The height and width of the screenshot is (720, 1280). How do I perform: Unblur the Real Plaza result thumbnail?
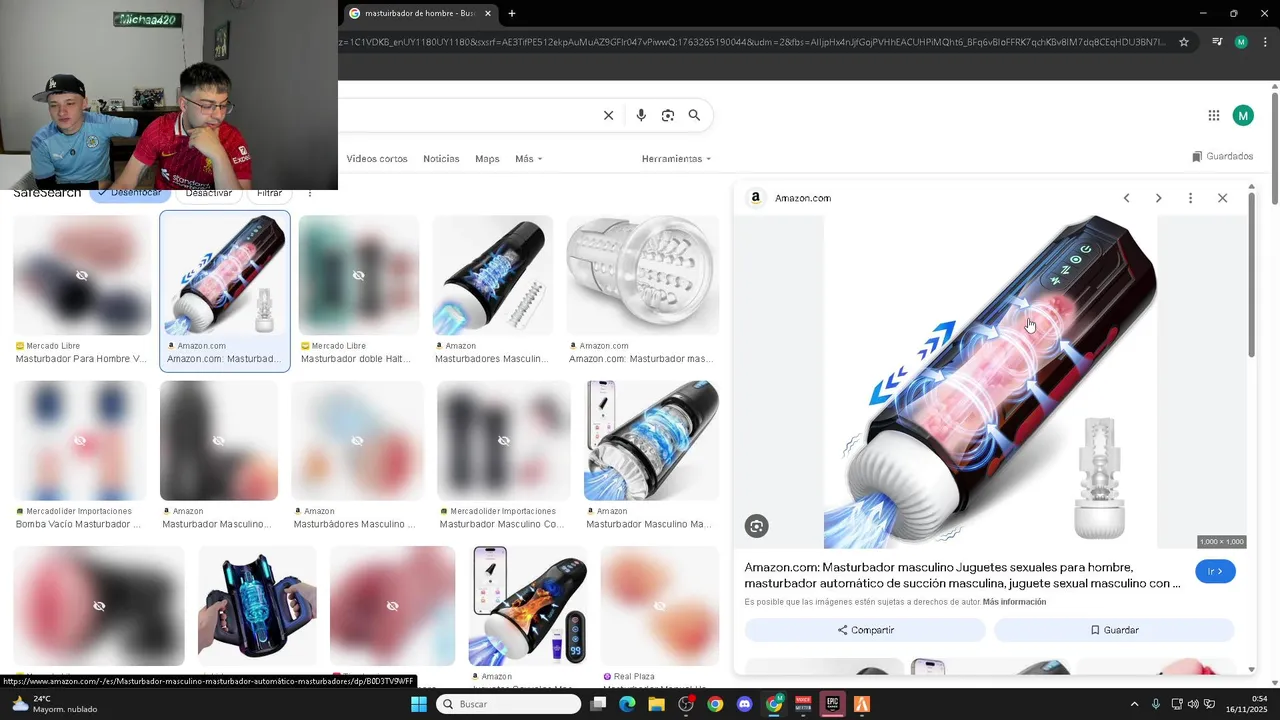click(x=660, y=606)
